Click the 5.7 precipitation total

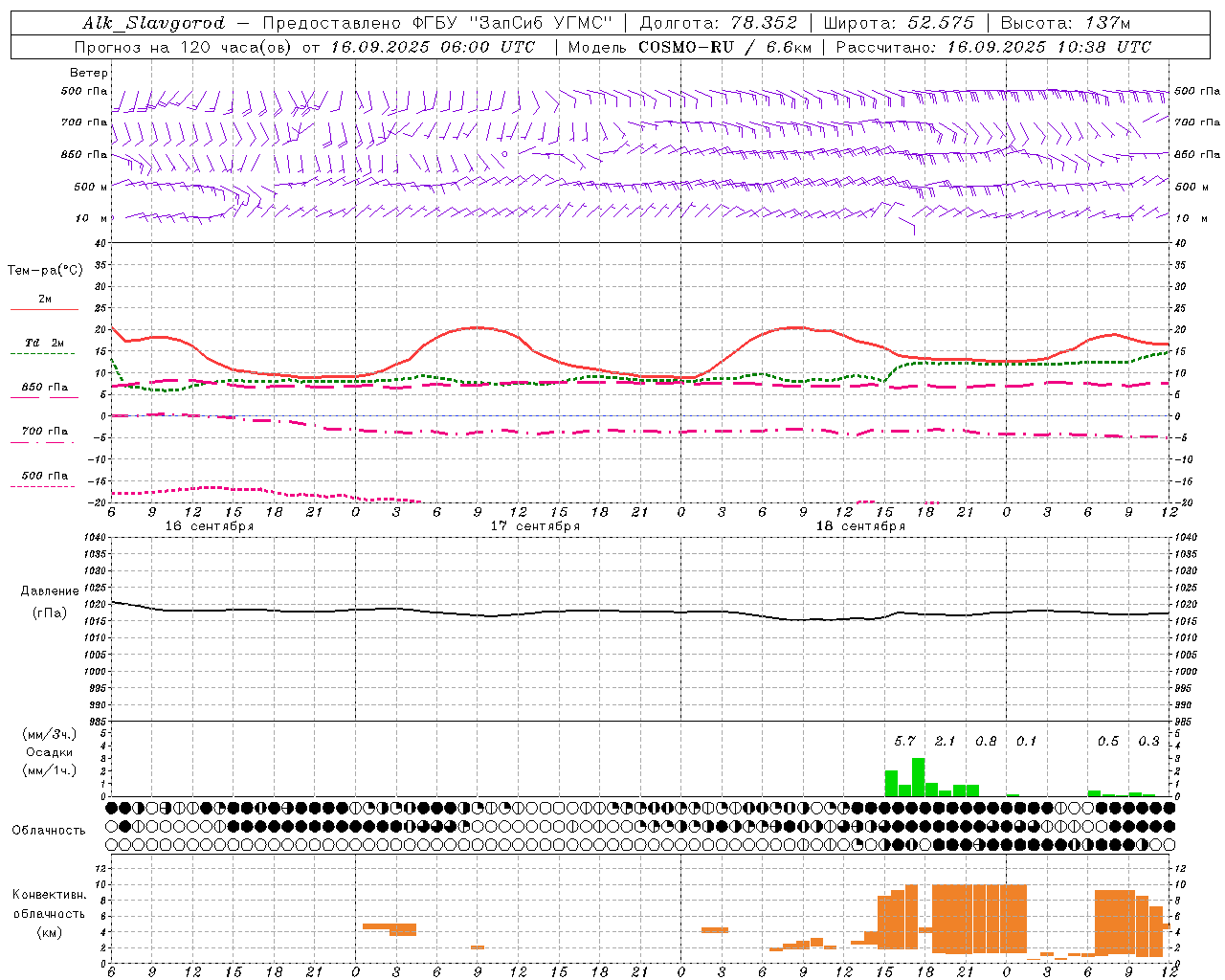pyautogui.click(x=905, y=742)
